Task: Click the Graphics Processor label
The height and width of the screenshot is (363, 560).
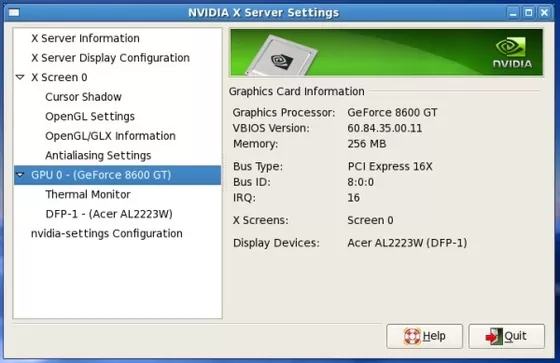Action: point(284,113)
